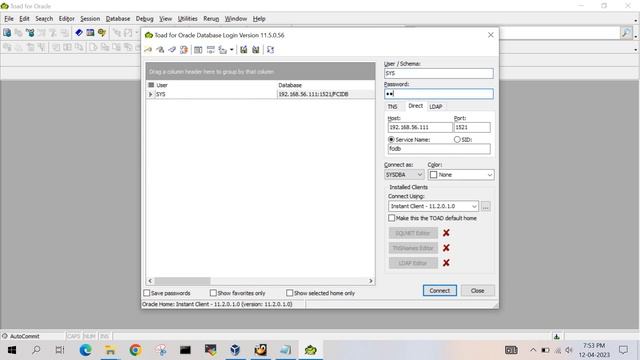The height and width of the screenshot is (360, 640).
Task: Enable the Show selected home only checkbox
Action: pos(289,293)
